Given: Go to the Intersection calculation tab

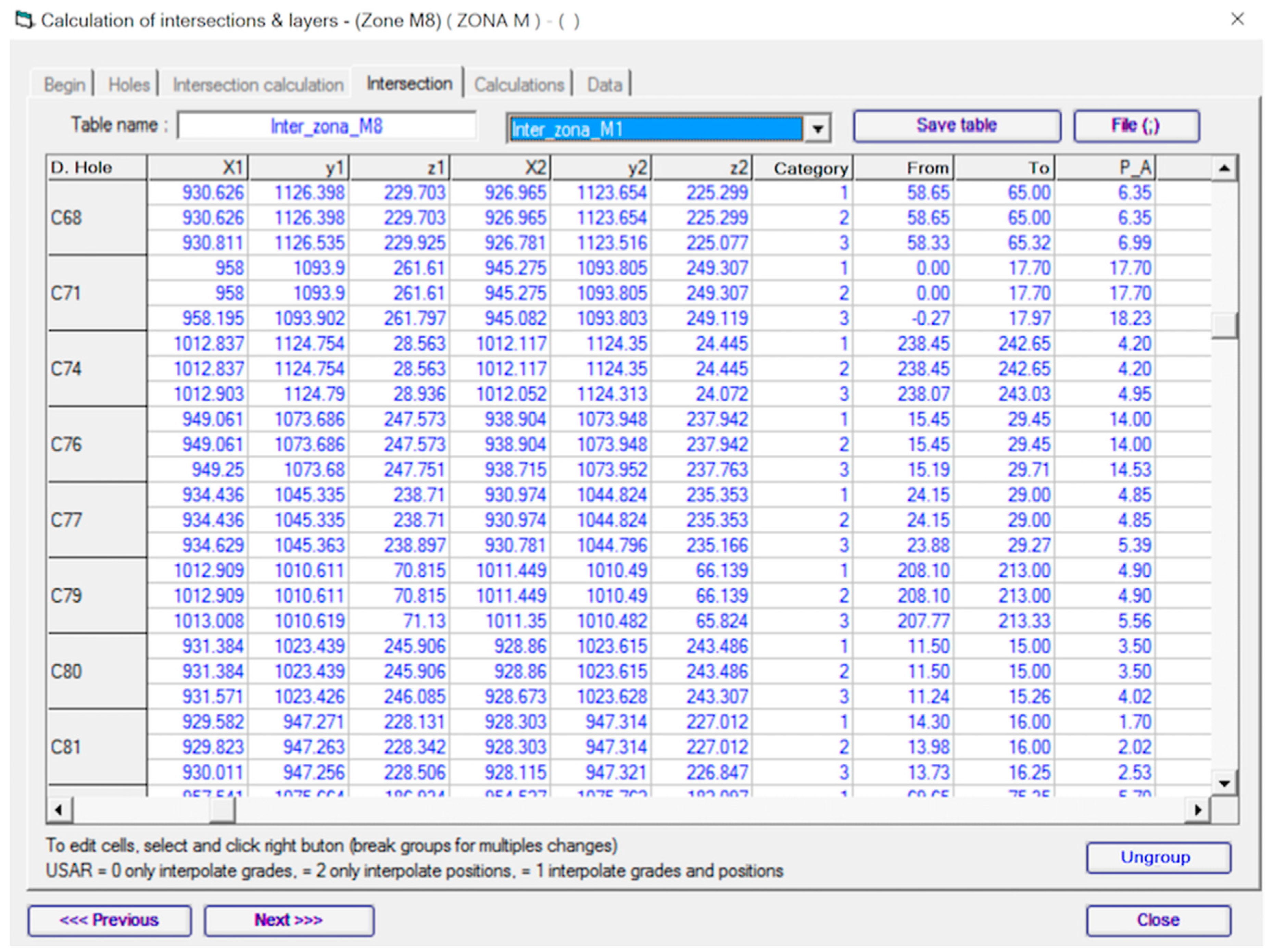Looking at the screenshot, I should click(258, 85).
